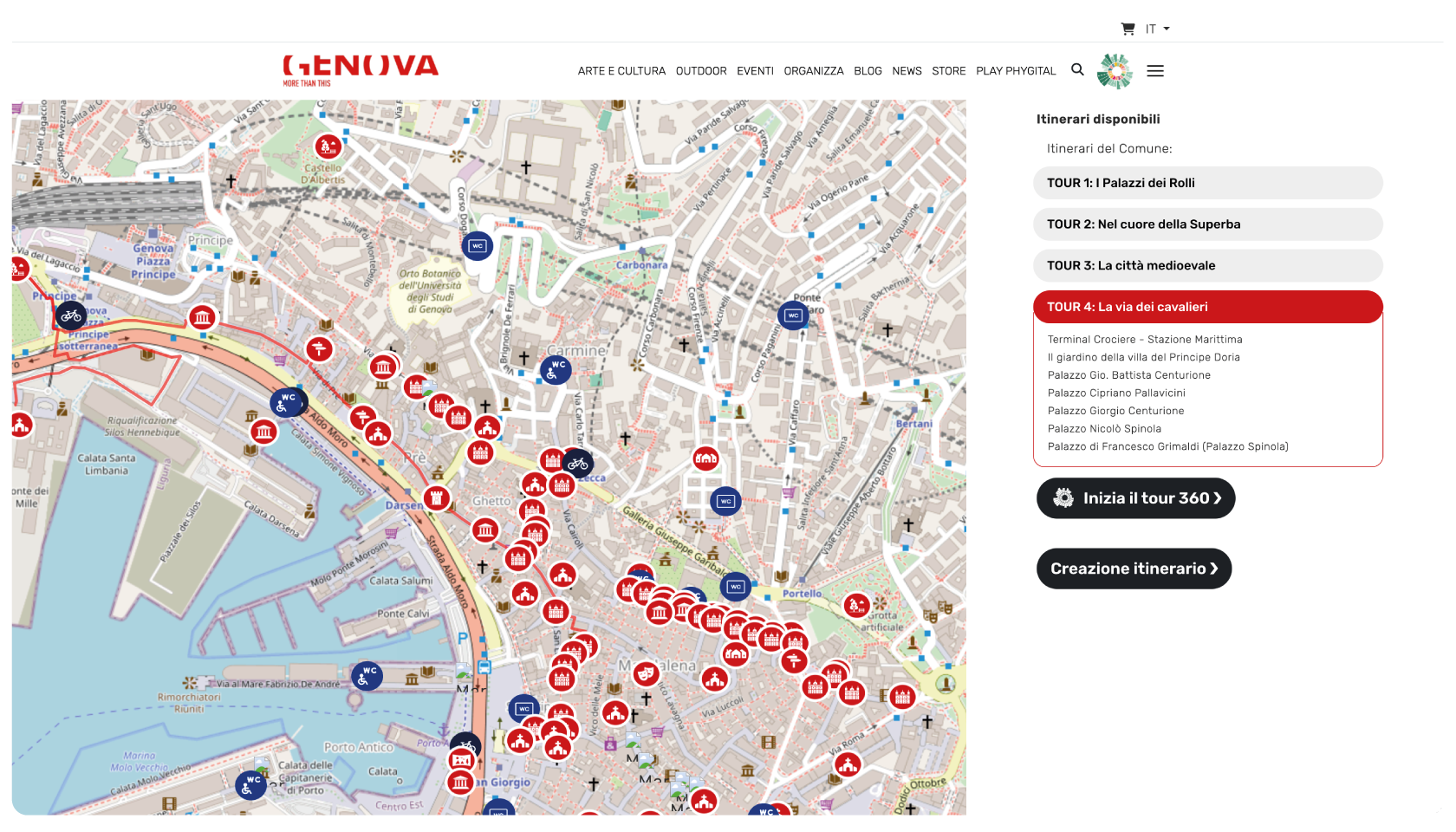1456x832 pixels.
Task: Select WC marker at Ponte Caffaro
Action: point(793,315)
